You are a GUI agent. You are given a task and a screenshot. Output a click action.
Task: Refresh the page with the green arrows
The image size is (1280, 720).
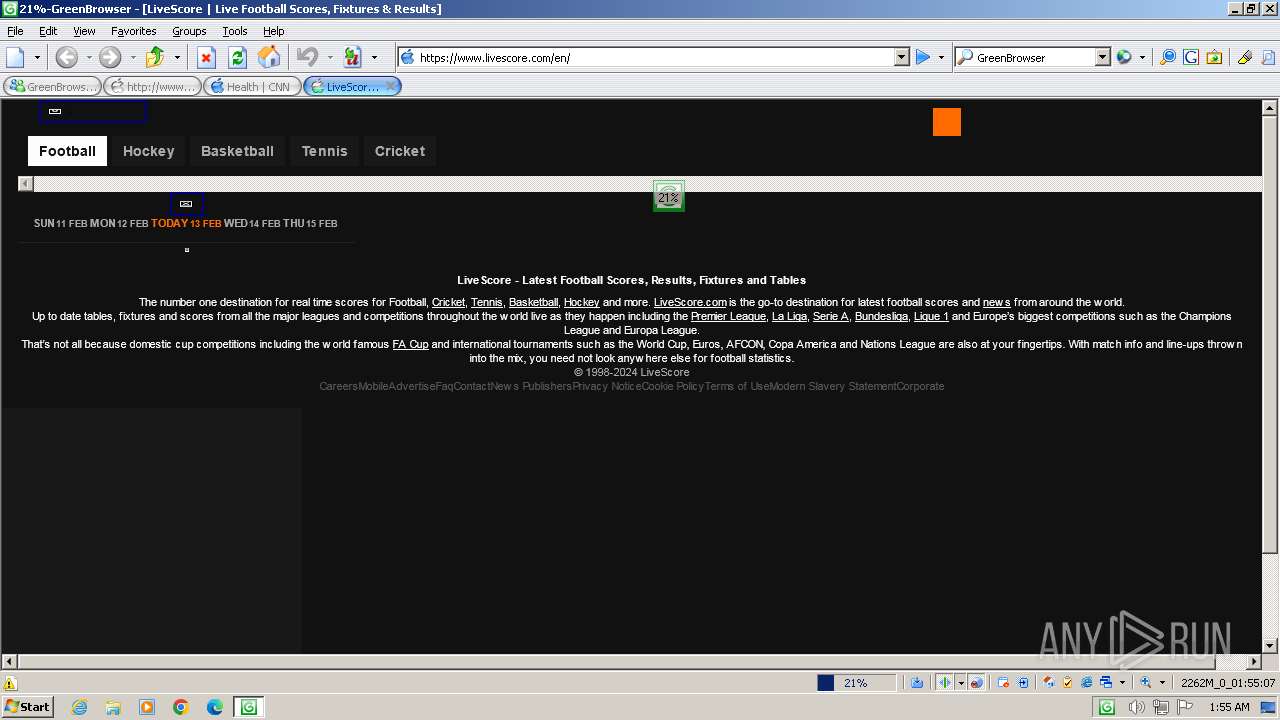coord(237,57)
